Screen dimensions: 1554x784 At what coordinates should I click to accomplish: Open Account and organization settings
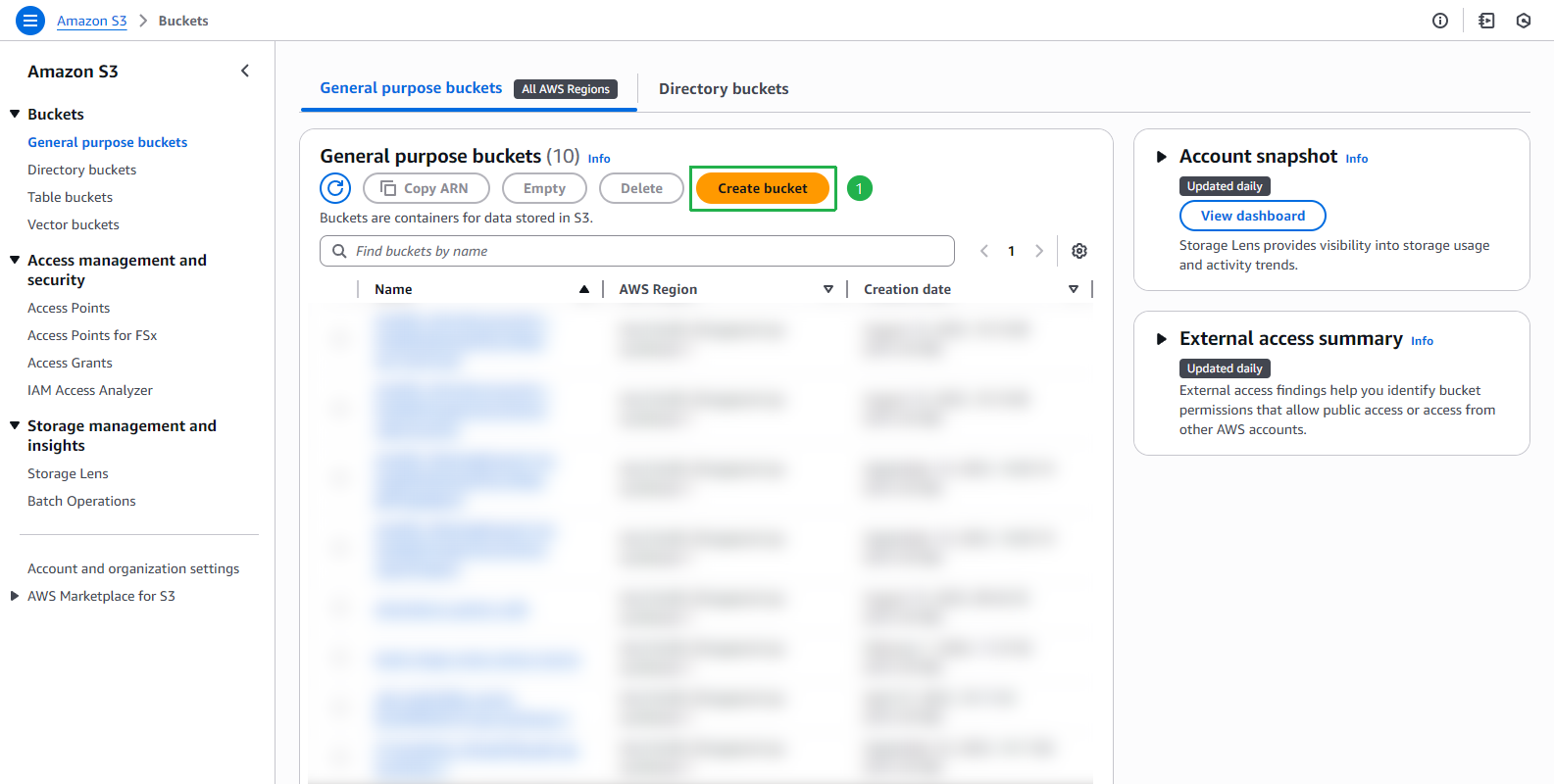point(133,568)
